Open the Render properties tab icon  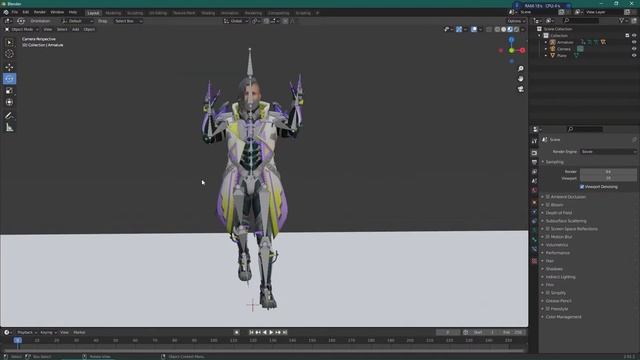pyautogui.click(x=534, y=153)
